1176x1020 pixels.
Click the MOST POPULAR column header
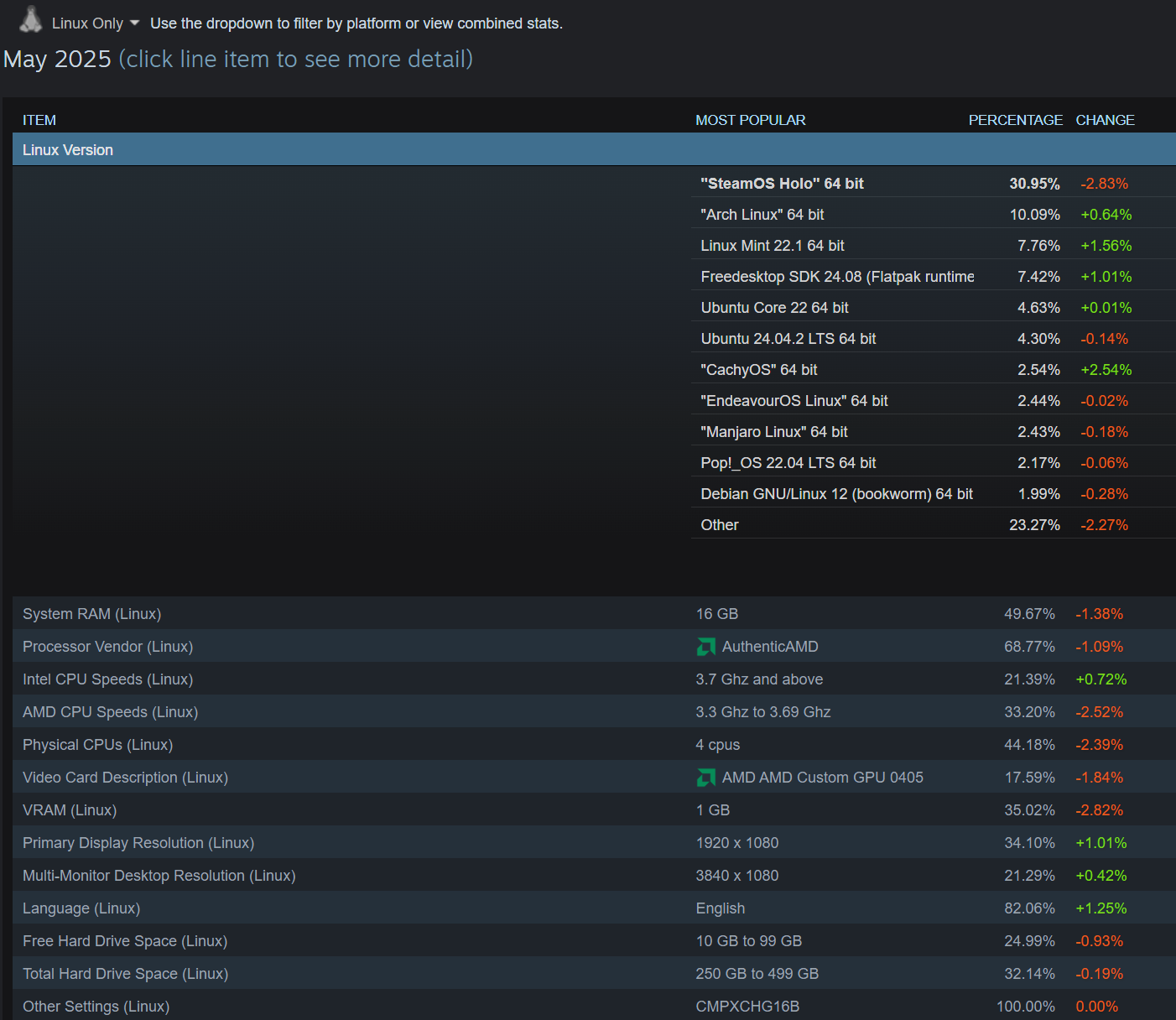[751, 120]
